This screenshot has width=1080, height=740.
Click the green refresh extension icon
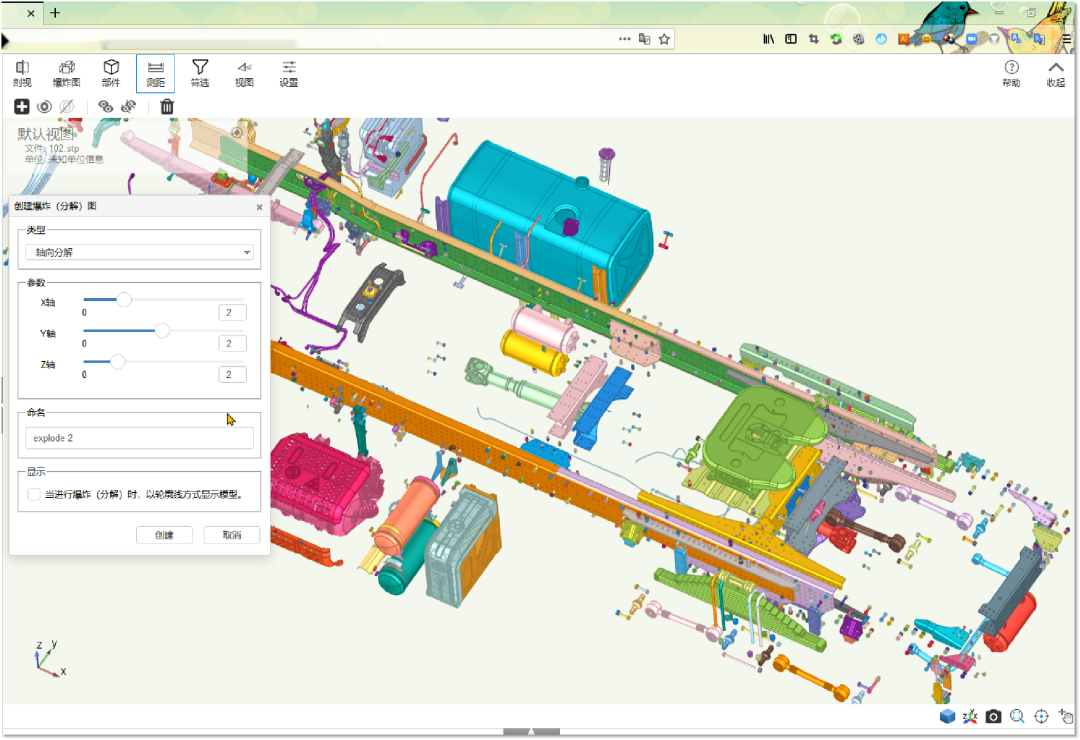836,39
